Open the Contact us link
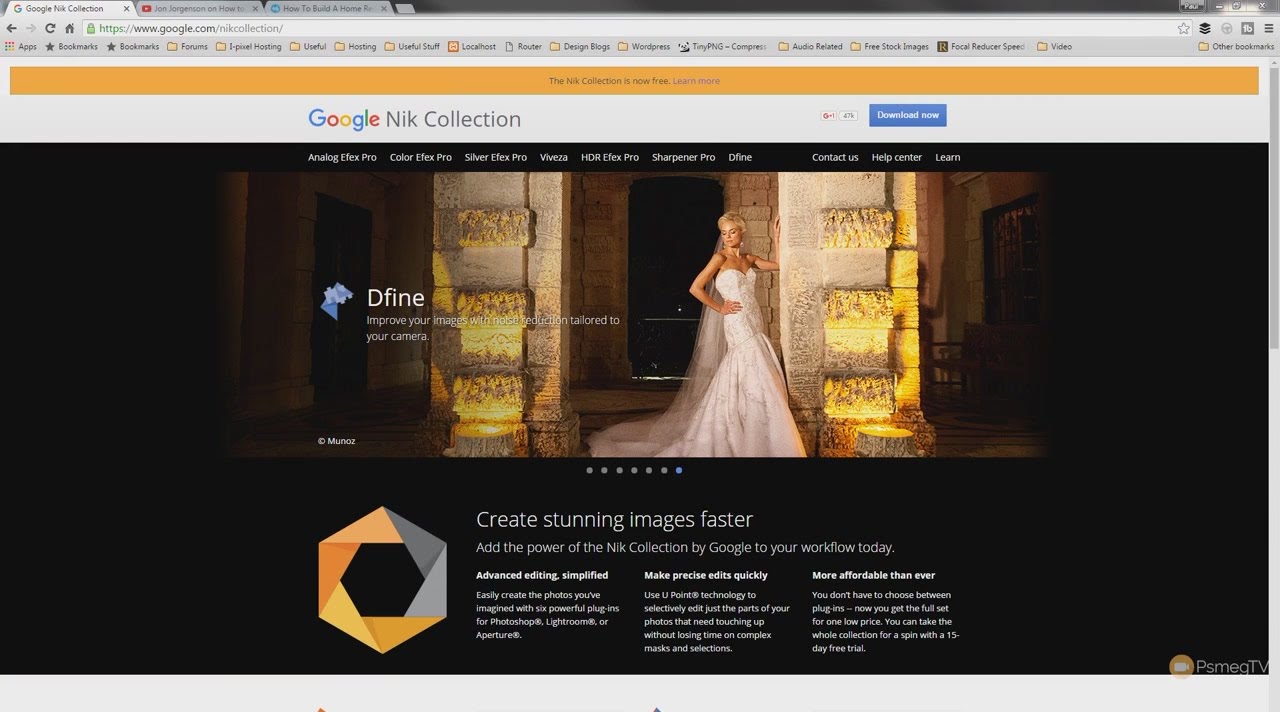This screenshot has width=1280, height=712. pos(835,157)
